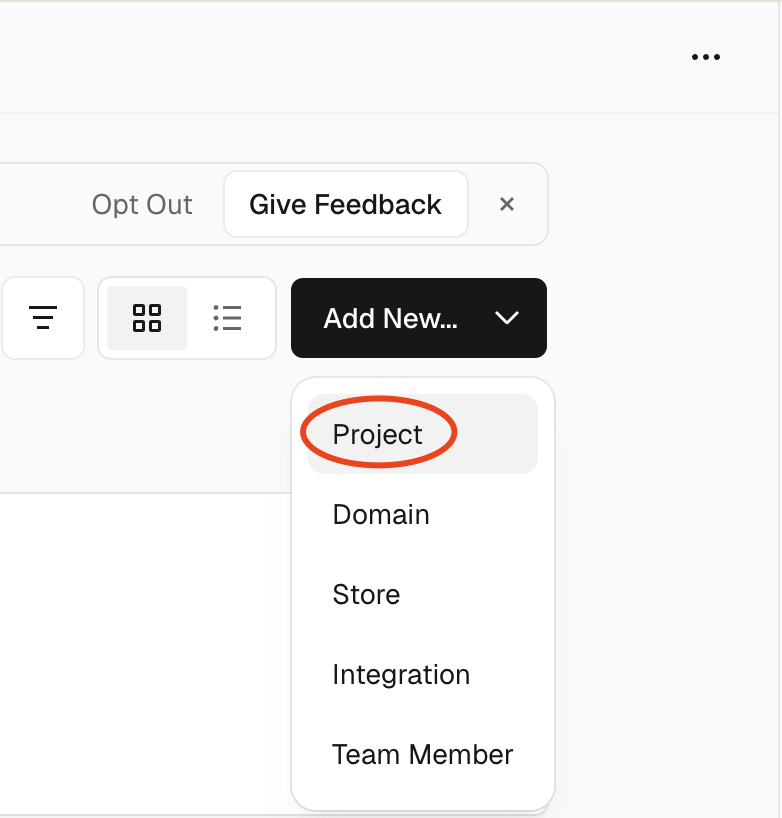The width and height of the screenshot is (782, 818).
Task: Click the four-squares grid icon
Action: point(147,318)
